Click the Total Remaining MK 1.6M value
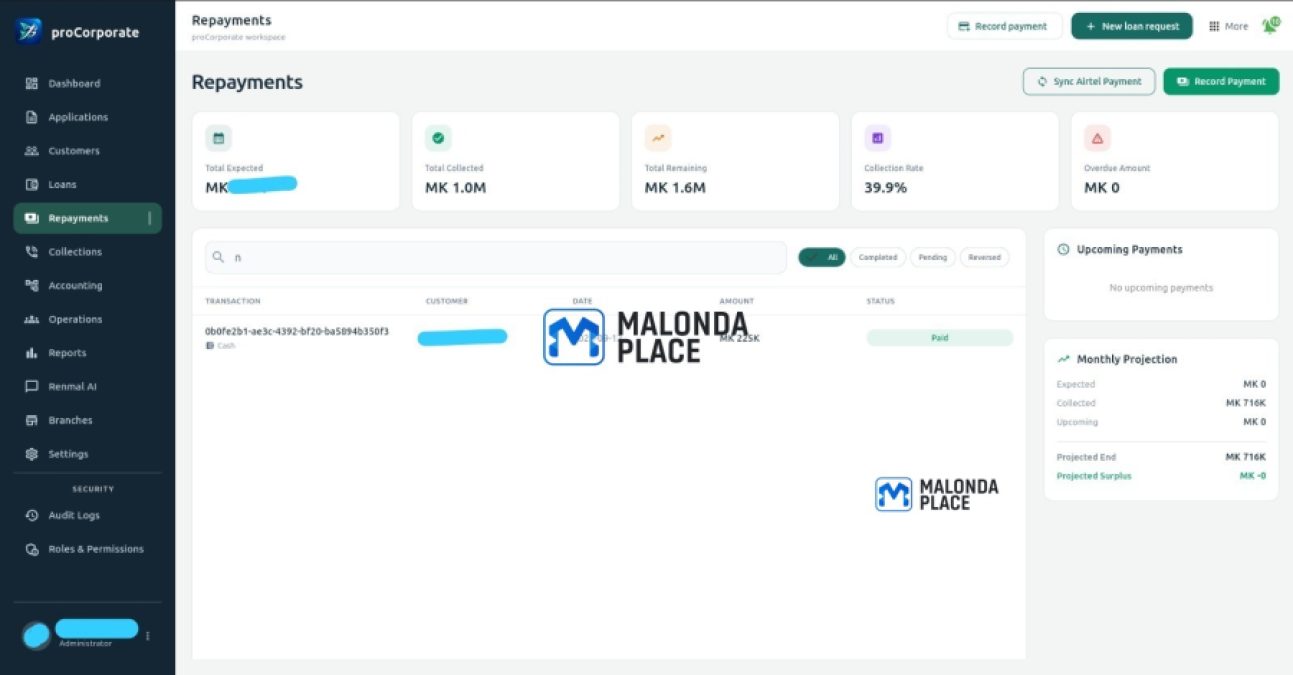The width and height of the screenshot is (1293, 675). (x=675, y=187)
